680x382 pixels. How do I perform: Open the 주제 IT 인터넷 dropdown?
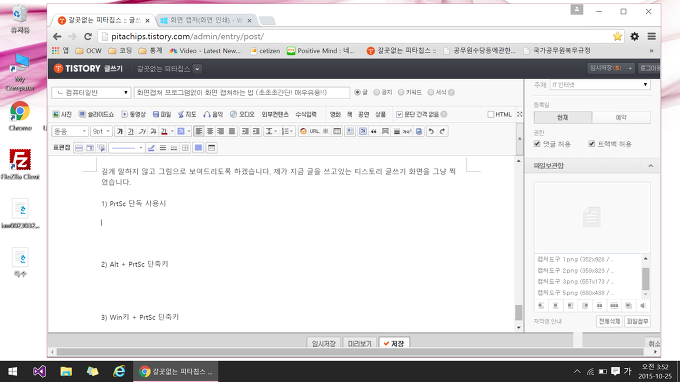(600, 85)
